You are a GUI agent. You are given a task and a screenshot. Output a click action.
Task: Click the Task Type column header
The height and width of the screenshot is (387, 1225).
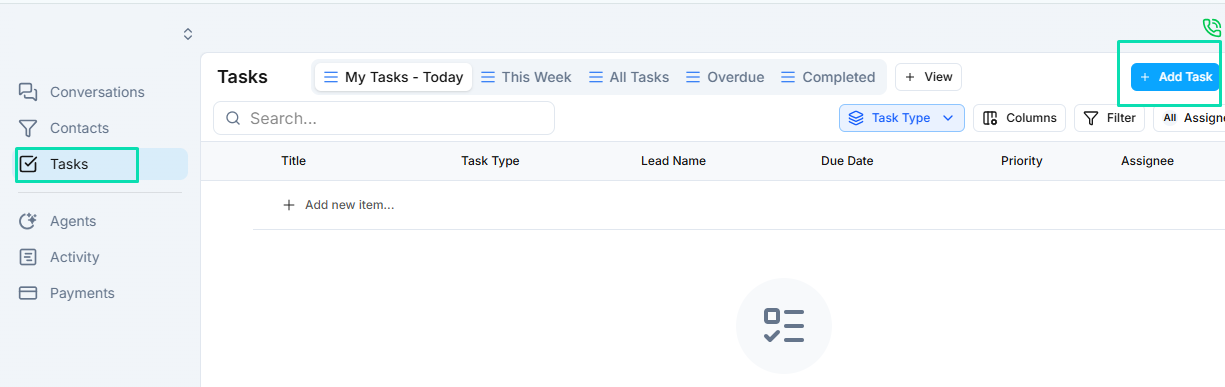click(490, 161)
